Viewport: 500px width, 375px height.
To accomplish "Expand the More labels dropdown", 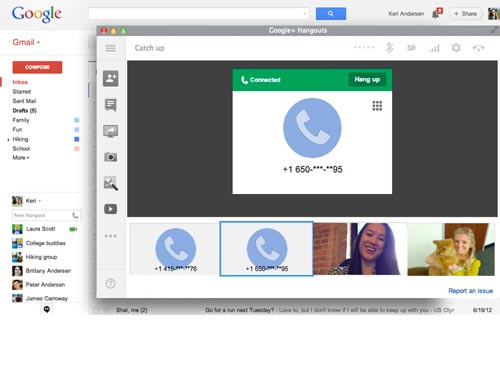I will tap(21, 158).
